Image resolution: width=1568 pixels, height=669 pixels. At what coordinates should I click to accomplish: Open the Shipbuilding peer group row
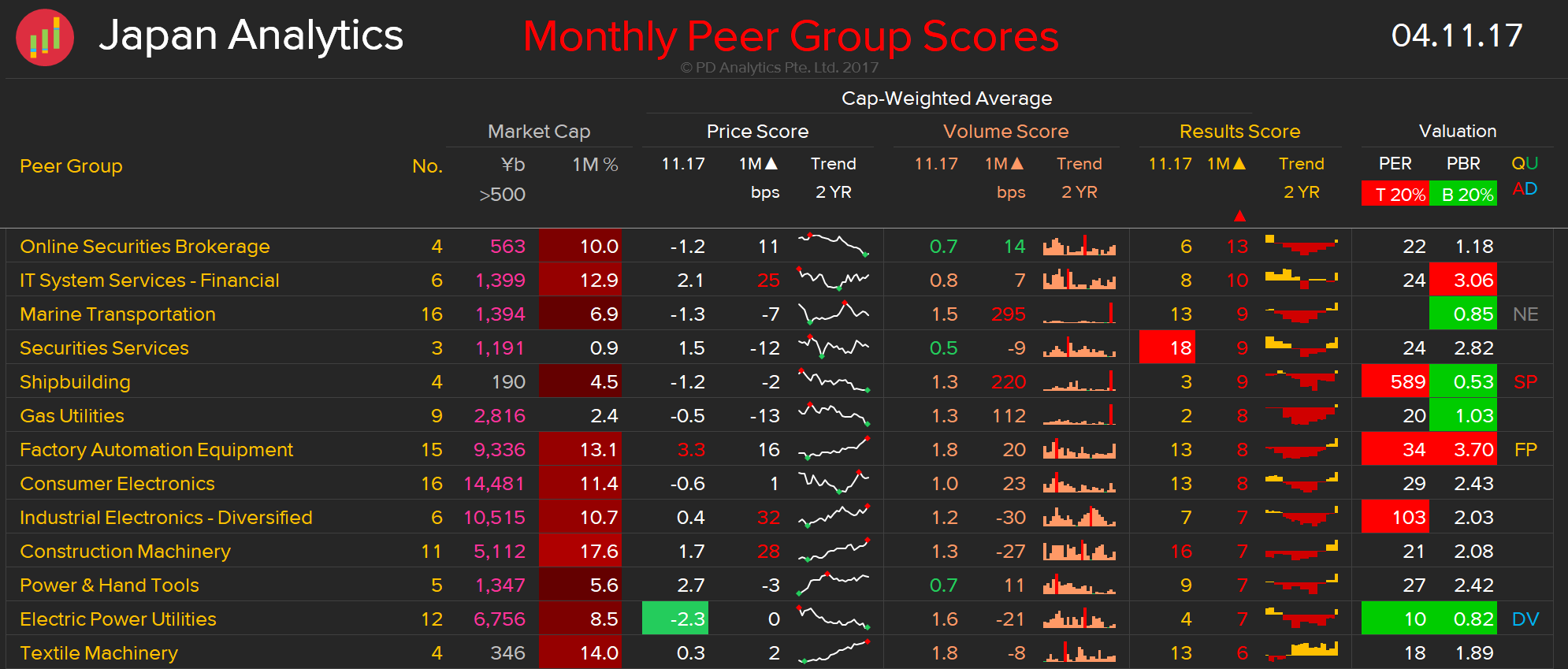click(75, 382)
